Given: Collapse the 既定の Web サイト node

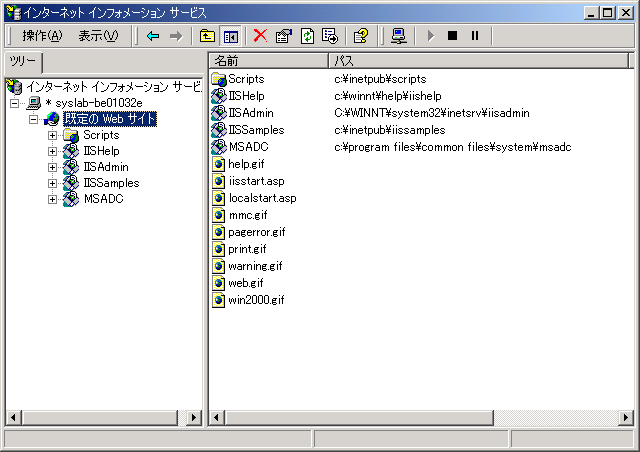Looking at the screenshot, I should point(33,119).
